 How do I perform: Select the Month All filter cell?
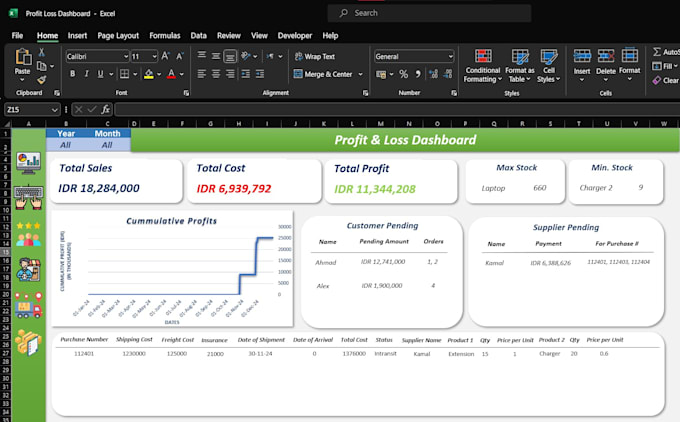click(107, 145)
